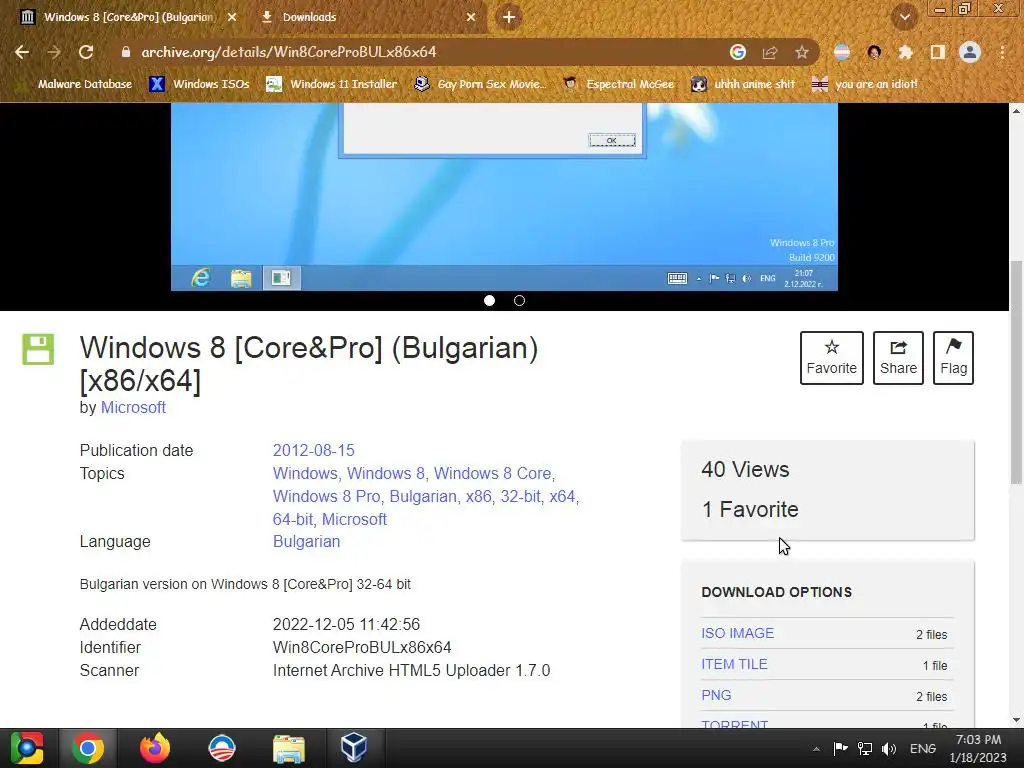Screen dimensions: 1024x768
Task: Open a new browser tab
Action: tap(509, 17)
